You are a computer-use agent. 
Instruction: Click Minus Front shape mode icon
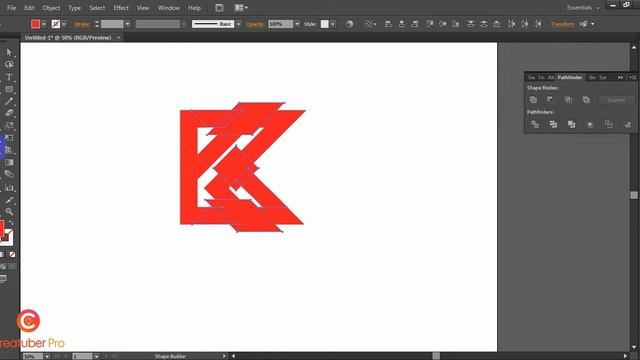point(550,100)
